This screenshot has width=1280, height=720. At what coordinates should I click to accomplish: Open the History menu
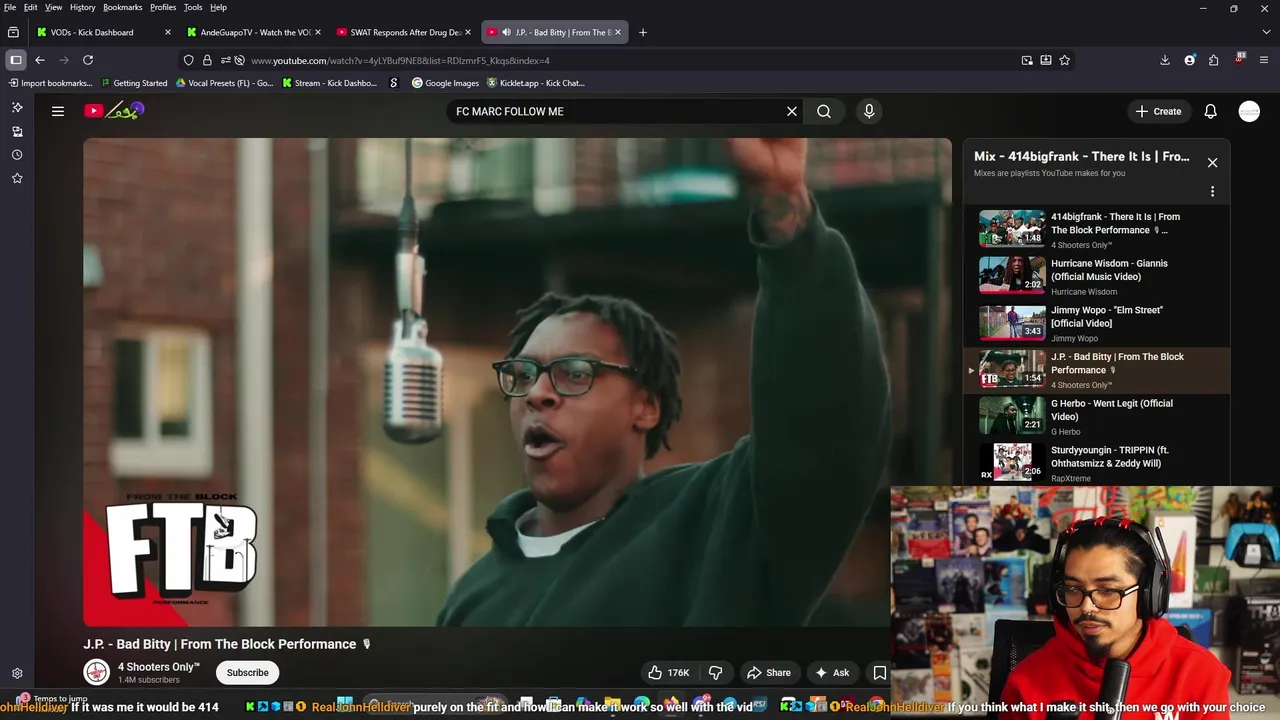(x=83, y=7)
